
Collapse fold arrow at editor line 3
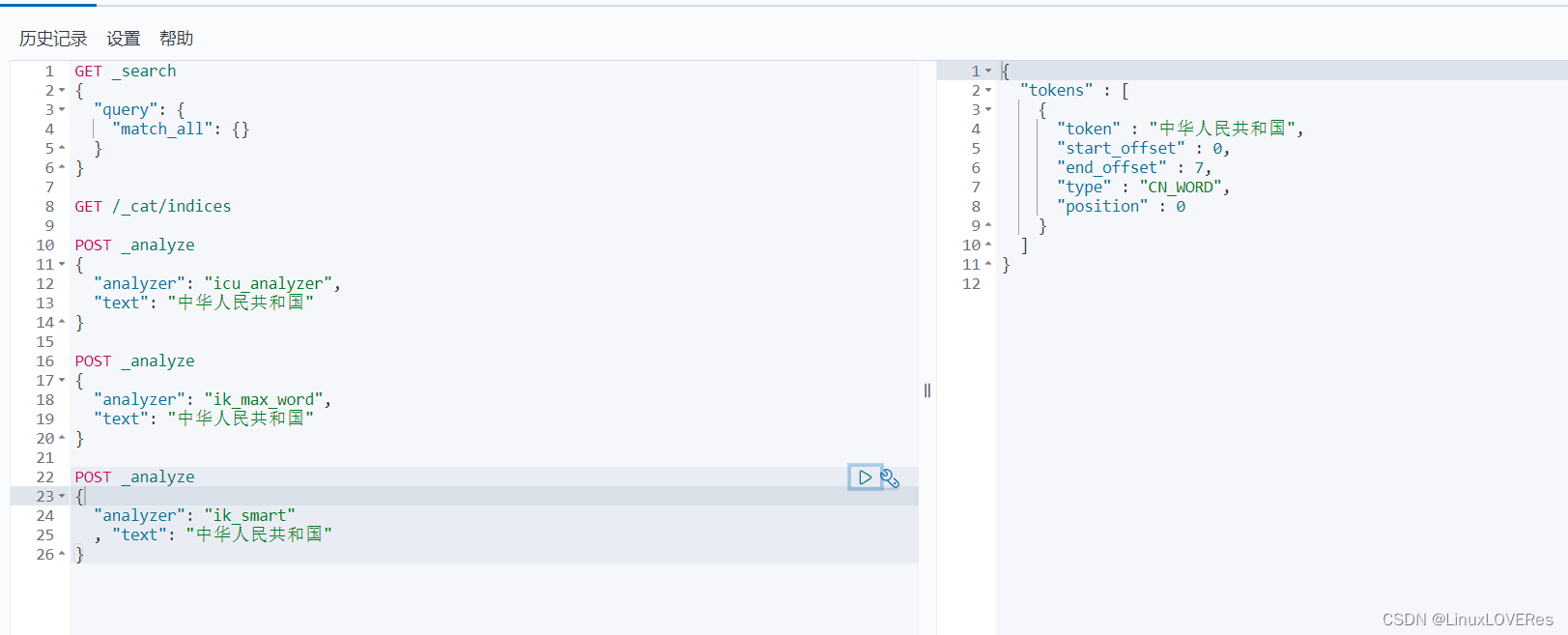62,110
